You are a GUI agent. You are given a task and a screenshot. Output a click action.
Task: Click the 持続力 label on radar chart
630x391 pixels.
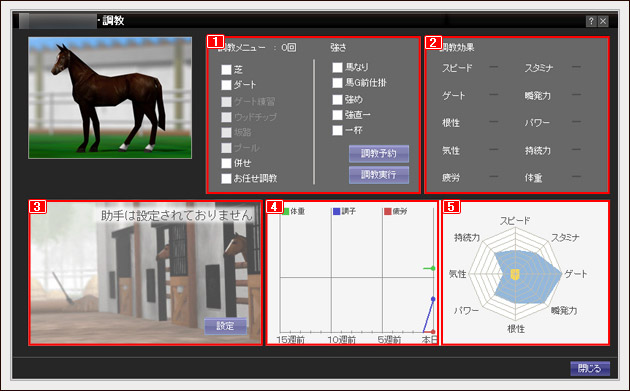pos(467,237)
